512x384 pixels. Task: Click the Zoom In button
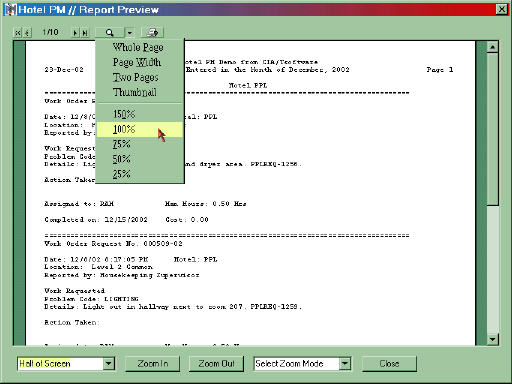coord(153,364)
